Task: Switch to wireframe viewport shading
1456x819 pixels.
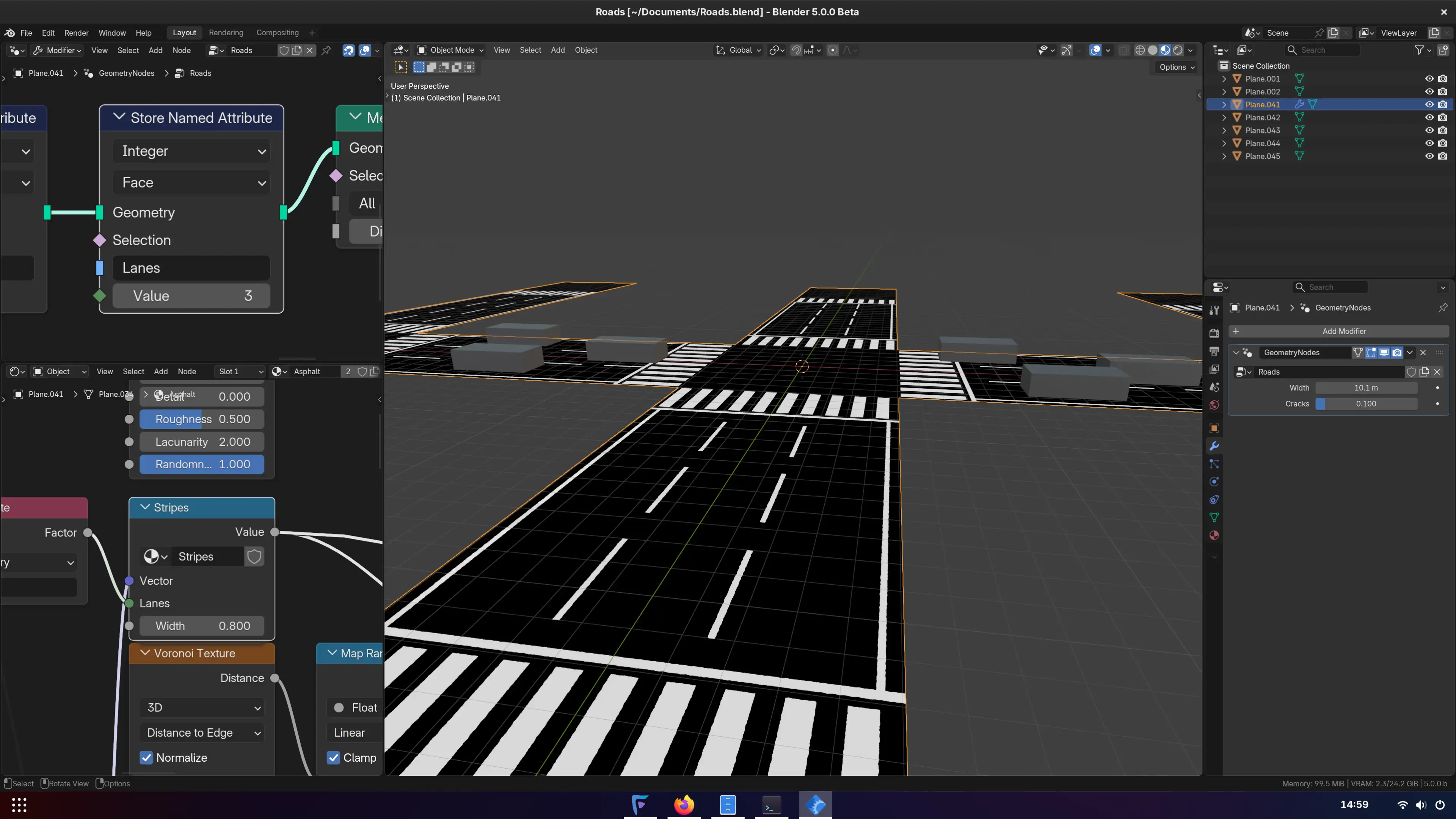Action: click(x=1140, y=50)
